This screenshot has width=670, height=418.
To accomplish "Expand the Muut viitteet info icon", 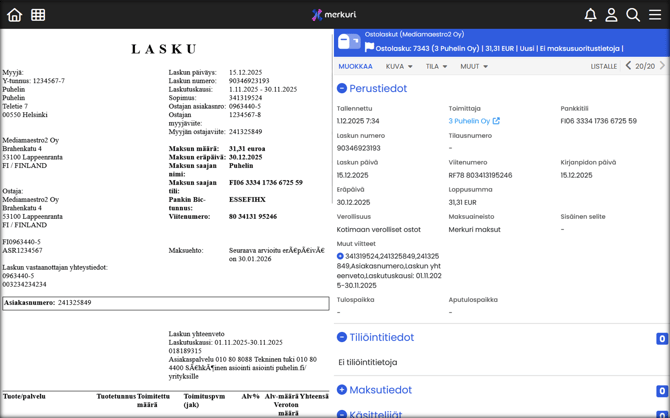I will coord(341,256).
